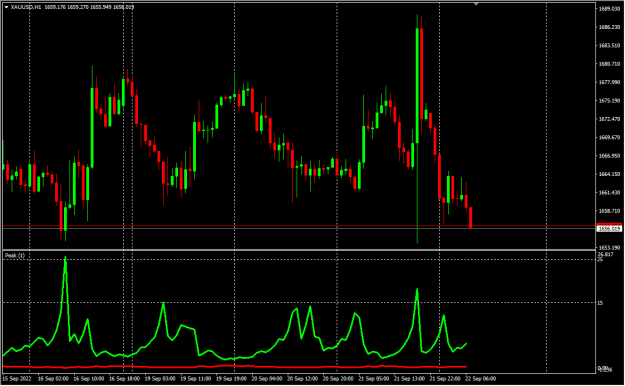Image resolution: width=625 pixels, height=386 pixels.
Task: Select the tall green spike candle on 21 Sep
Action: coord(417,86)
